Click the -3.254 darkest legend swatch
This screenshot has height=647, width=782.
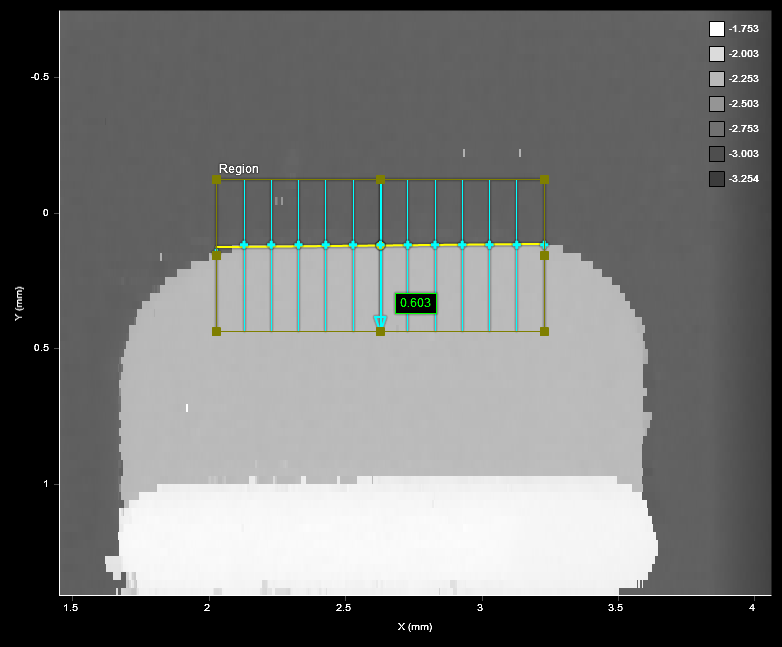[717, 179]
